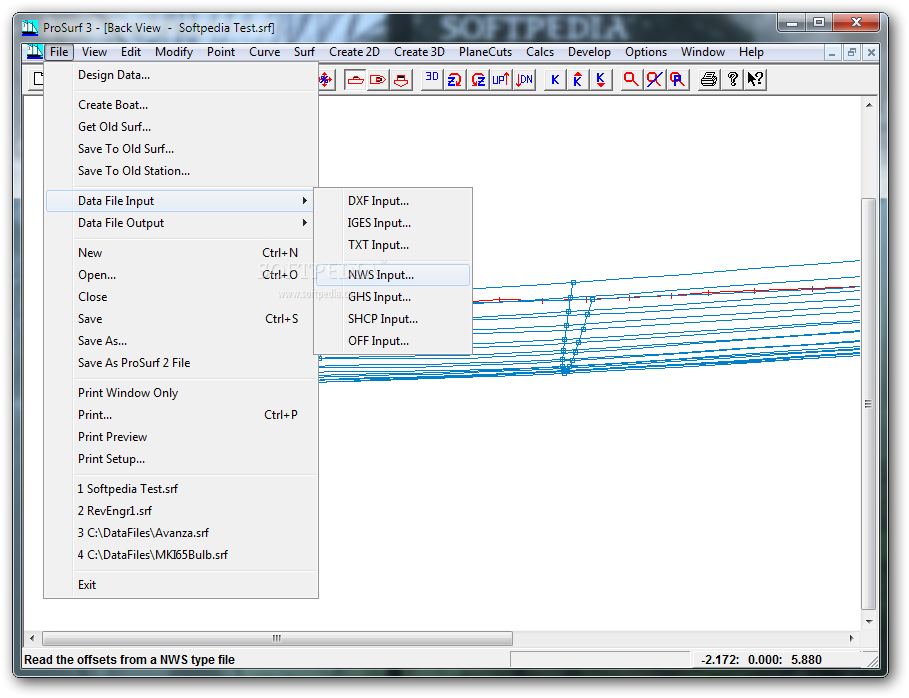Switch to 3D view toolbar button

pyautogui.click(x=432, y=79)
